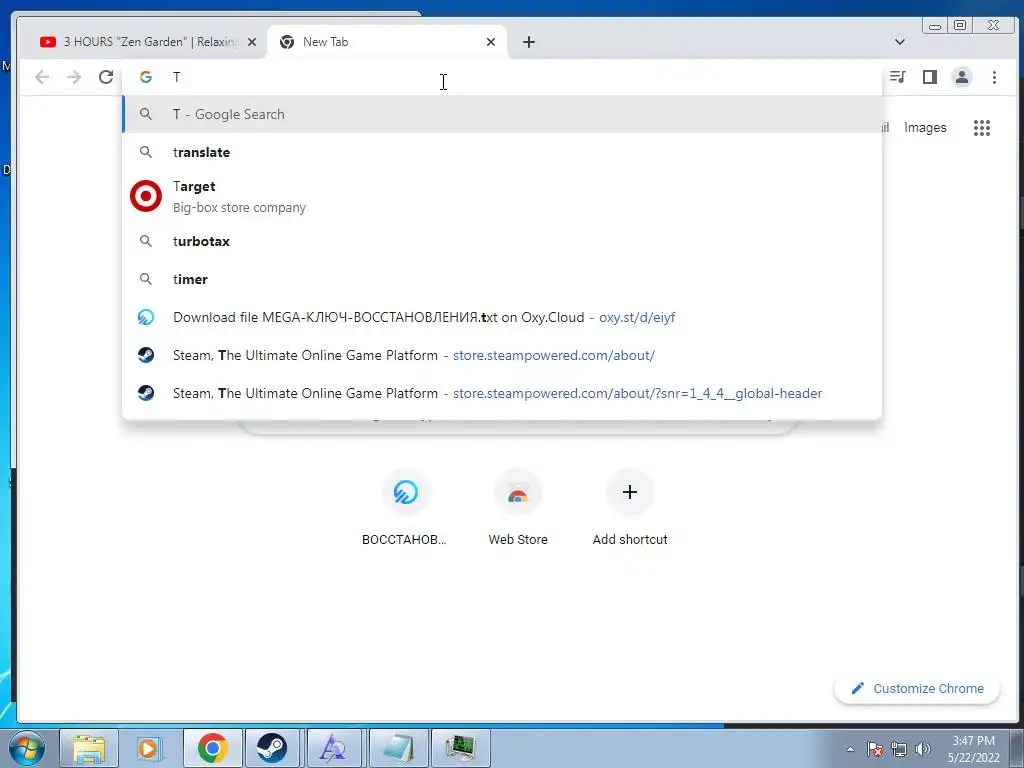Viewport: 1024px width, 768px height.
Task: Click the volume speaker tray icon
Action: 923,749
